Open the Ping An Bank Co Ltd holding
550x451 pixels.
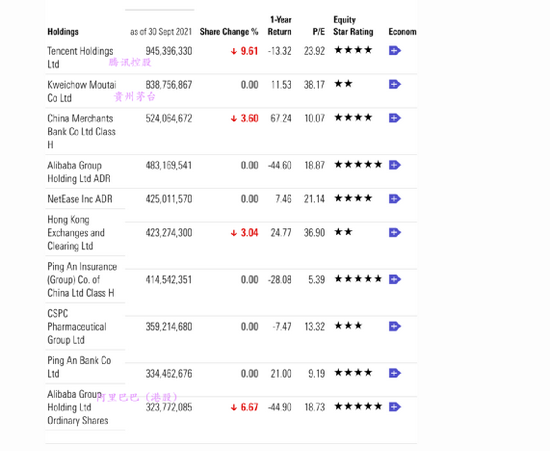coord(79,367)
